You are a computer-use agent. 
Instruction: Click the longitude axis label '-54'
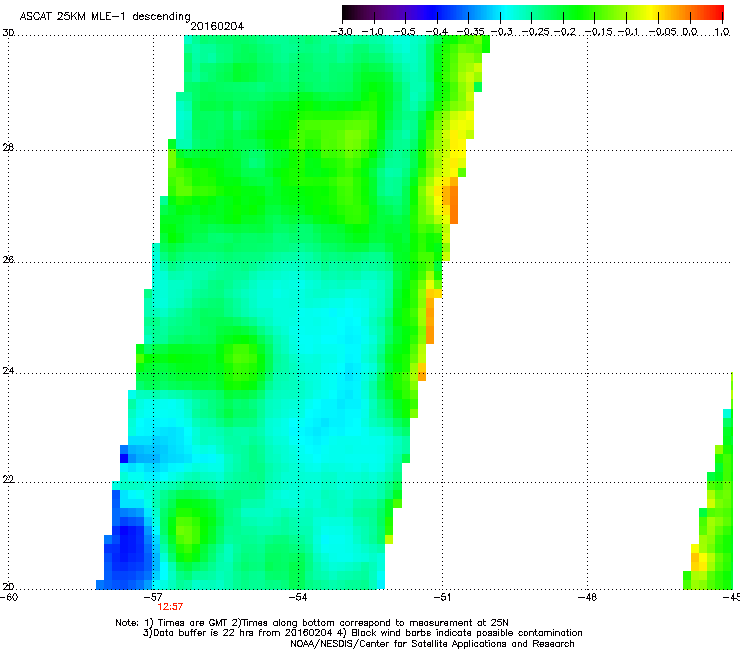(x=298, y=597)
